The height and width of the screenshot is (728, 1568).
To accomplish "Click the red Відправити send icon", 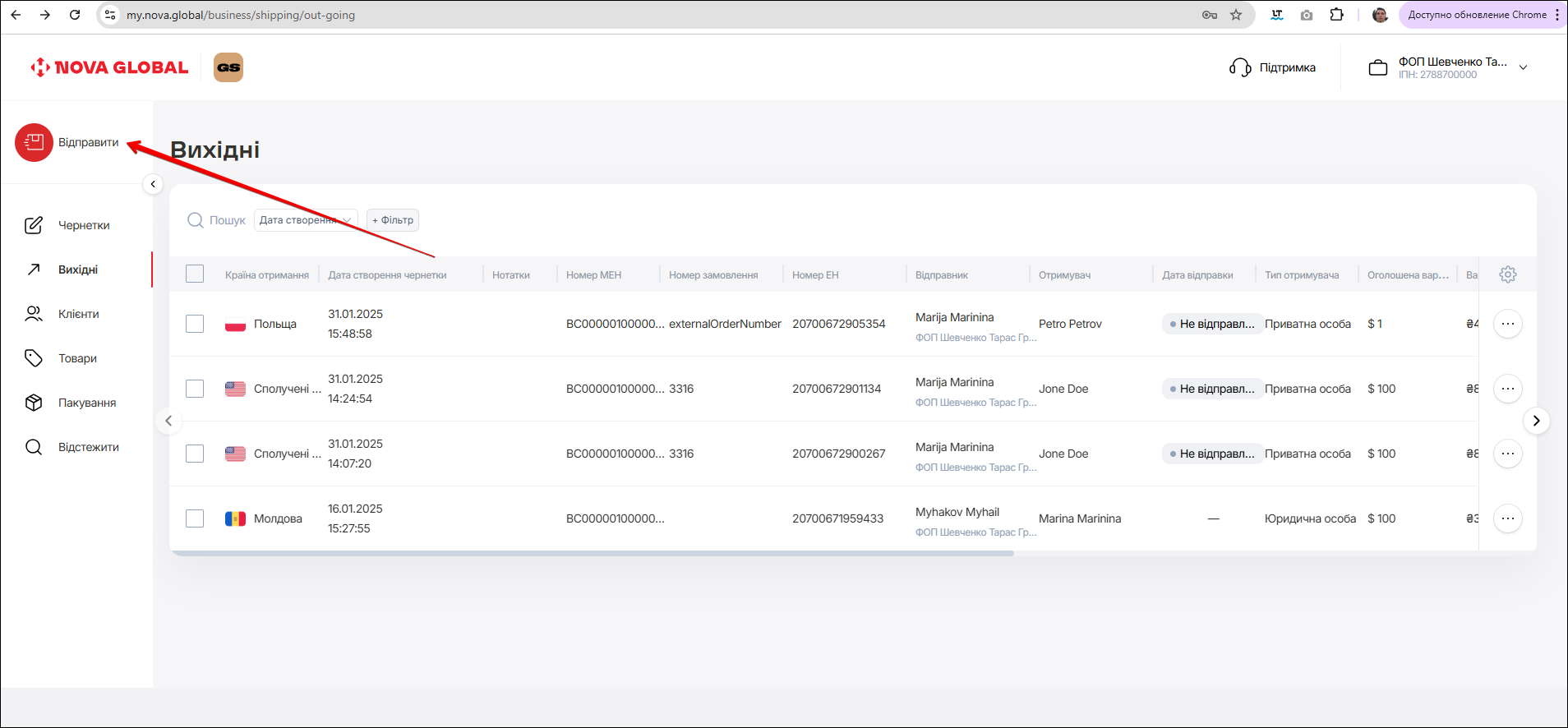I will click(x=34, y=142).
